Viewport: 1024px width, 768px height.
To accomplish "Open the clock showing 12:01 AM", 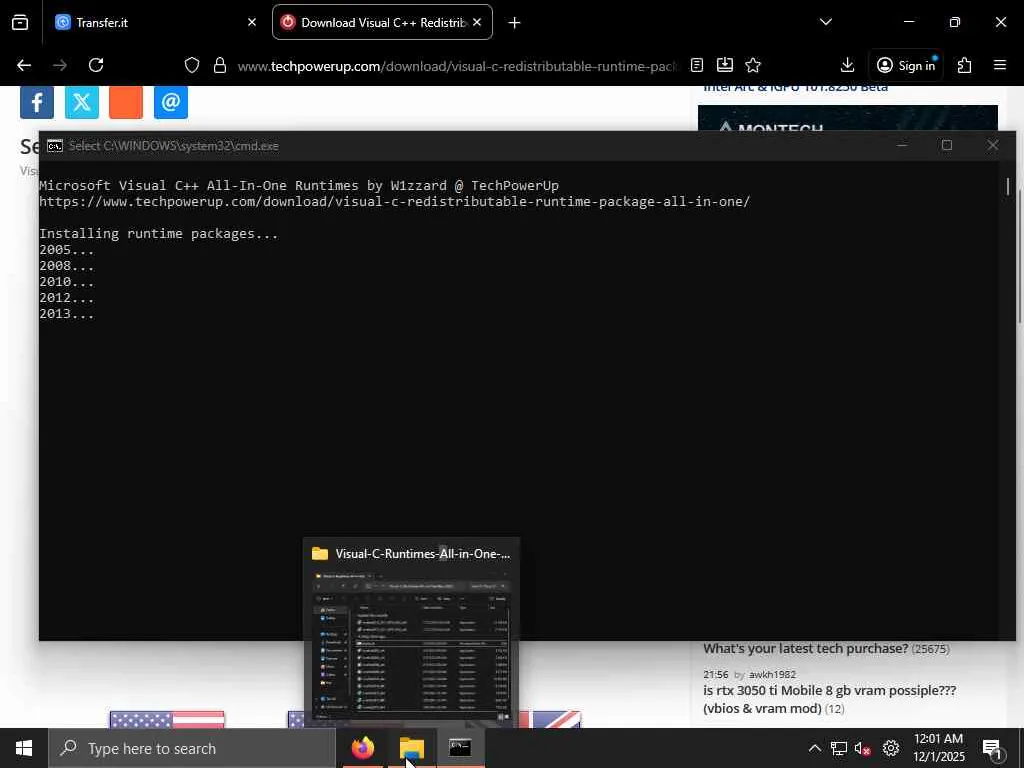I will pos(938,748).
